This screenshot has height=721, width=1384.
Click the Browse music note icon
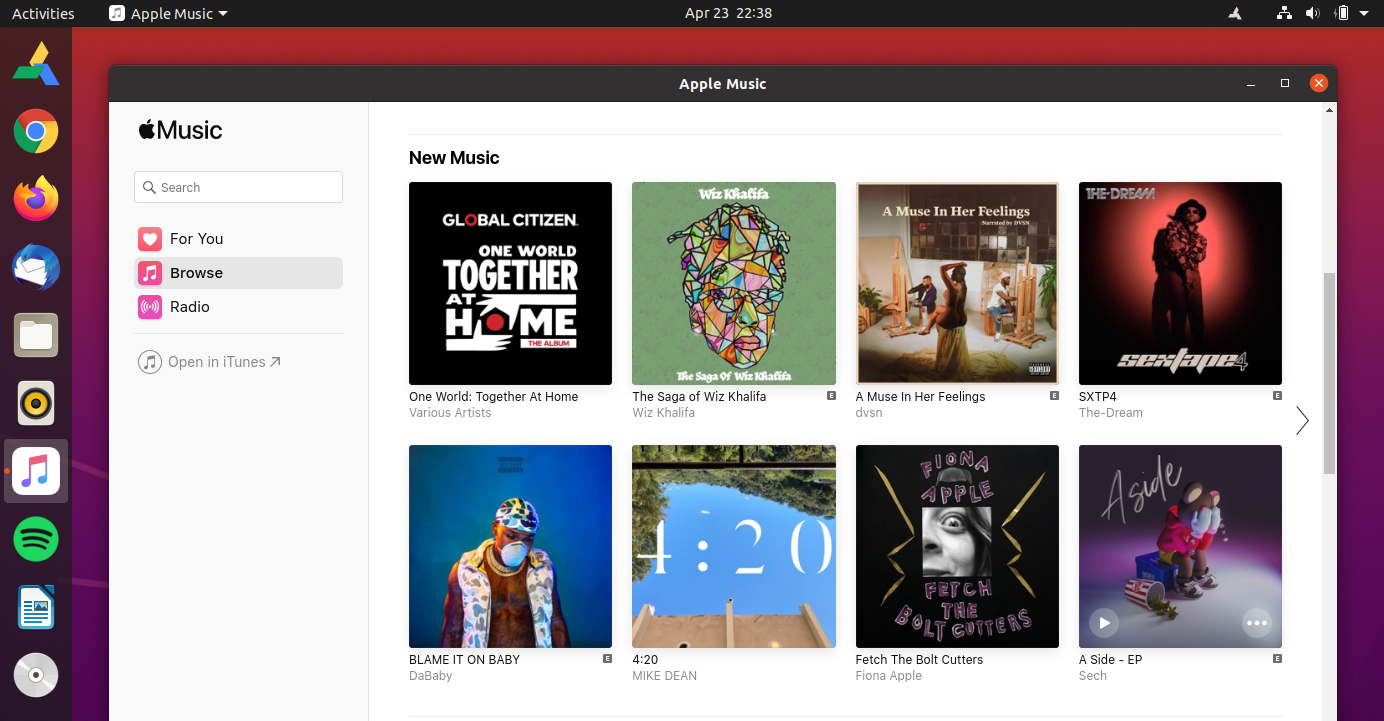[150, 273]
